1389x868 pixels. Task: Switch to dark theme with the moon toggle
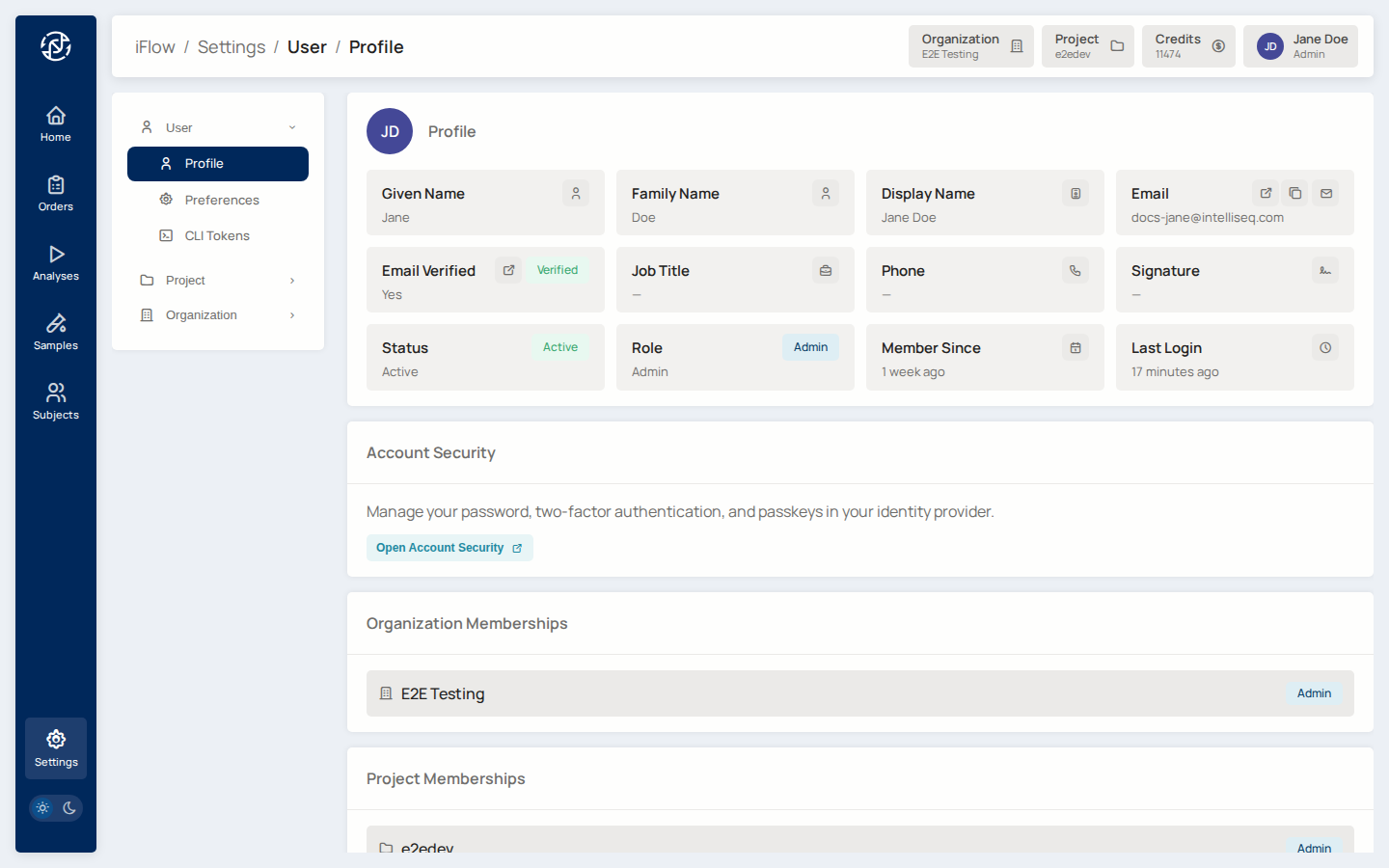click(69, 808)
